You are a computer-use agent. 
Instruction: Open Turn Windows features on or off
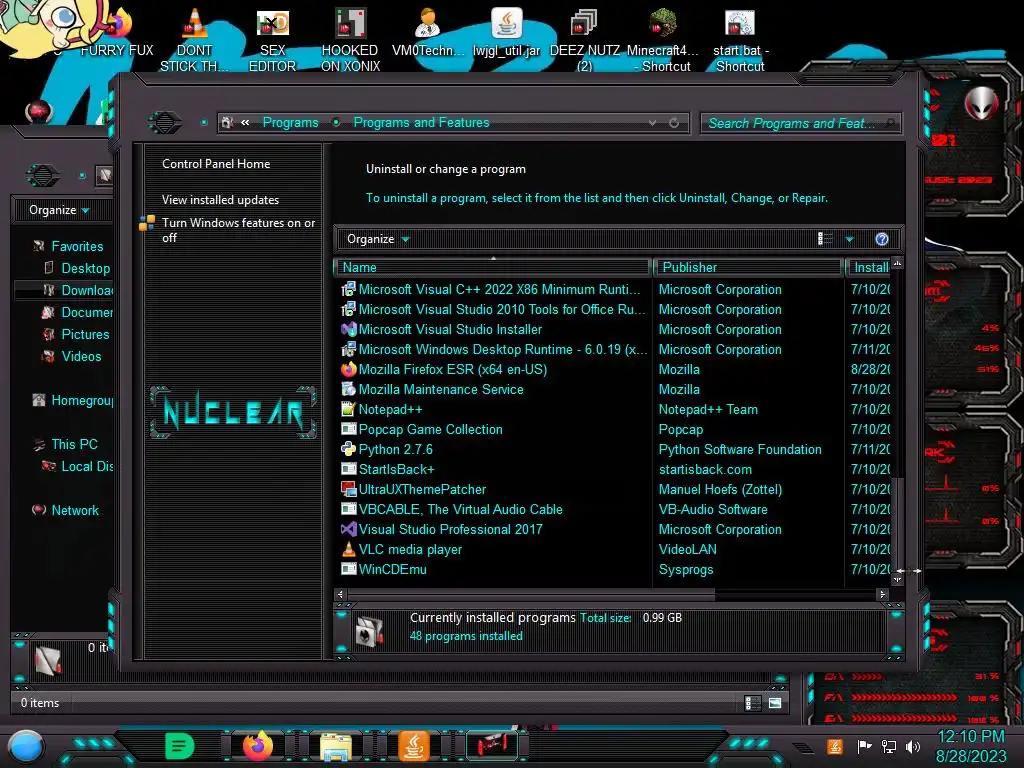[238, 230]
